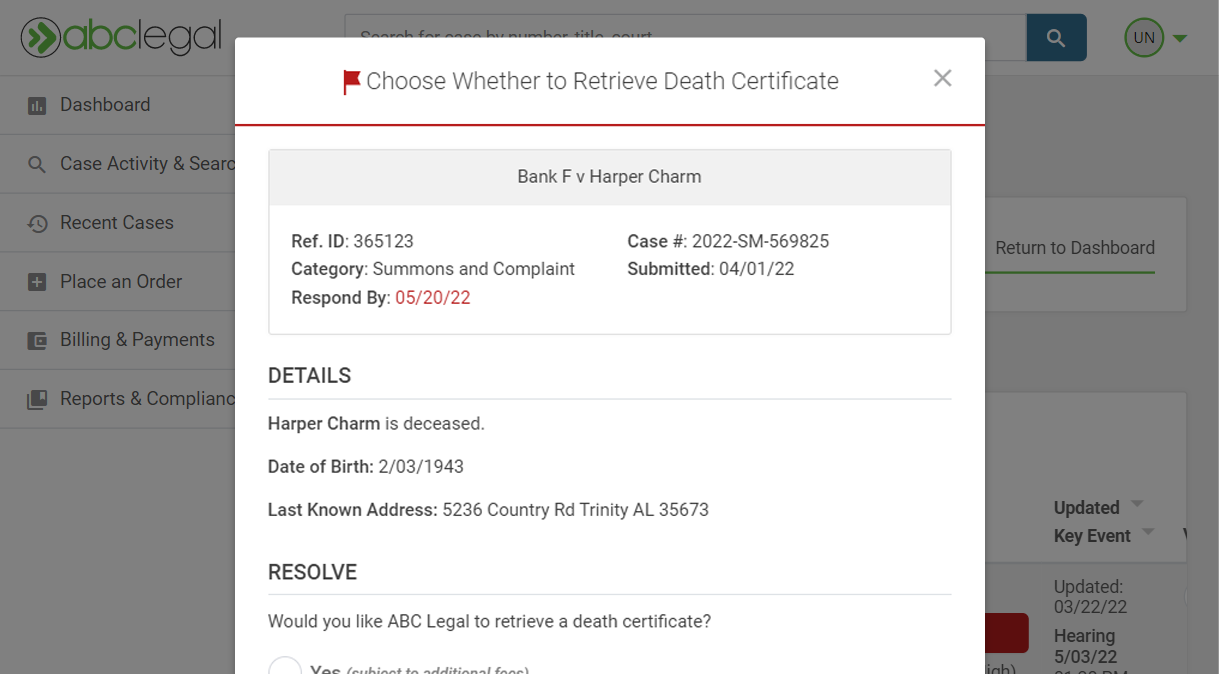Click the red flag icon in dialog title
The width and height of the screenshot is (1219, 674).
(351, 82)
